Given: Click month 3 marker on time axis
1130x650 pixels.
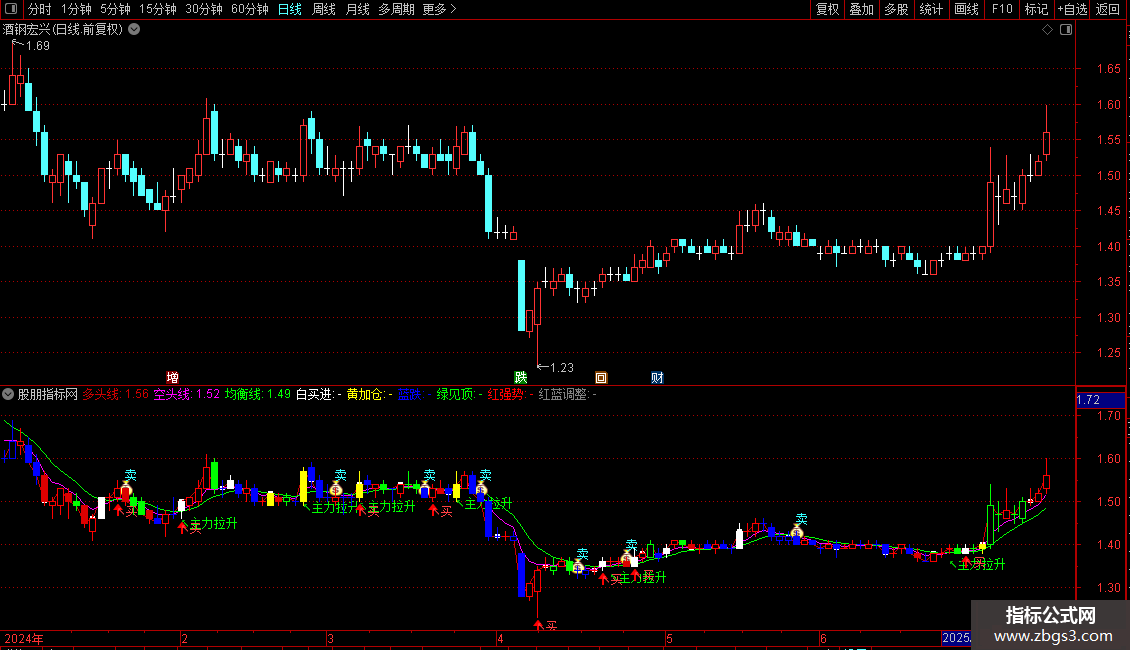Looking at the screenshot, I should click(330, 638).
